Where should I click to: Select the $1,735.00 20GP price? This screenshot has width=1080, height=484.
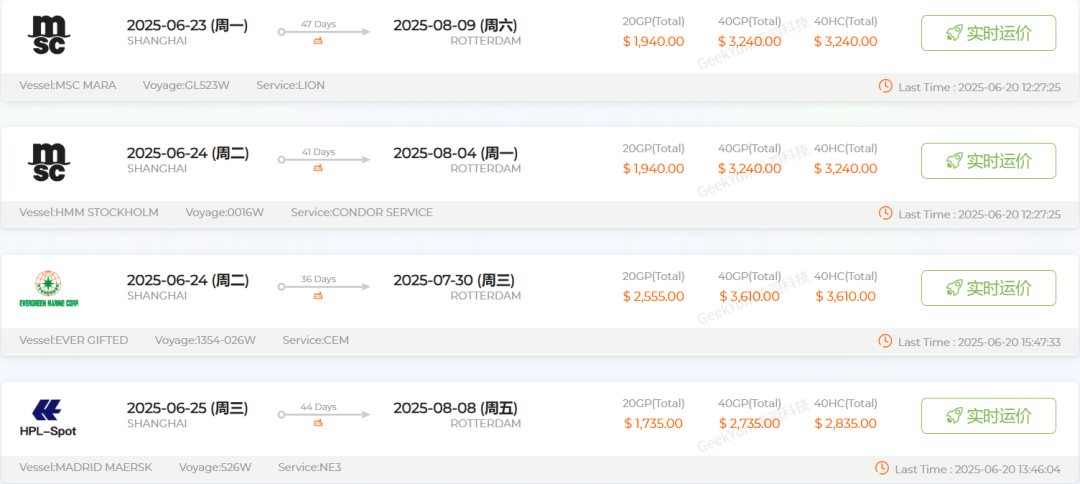point(654,423)
